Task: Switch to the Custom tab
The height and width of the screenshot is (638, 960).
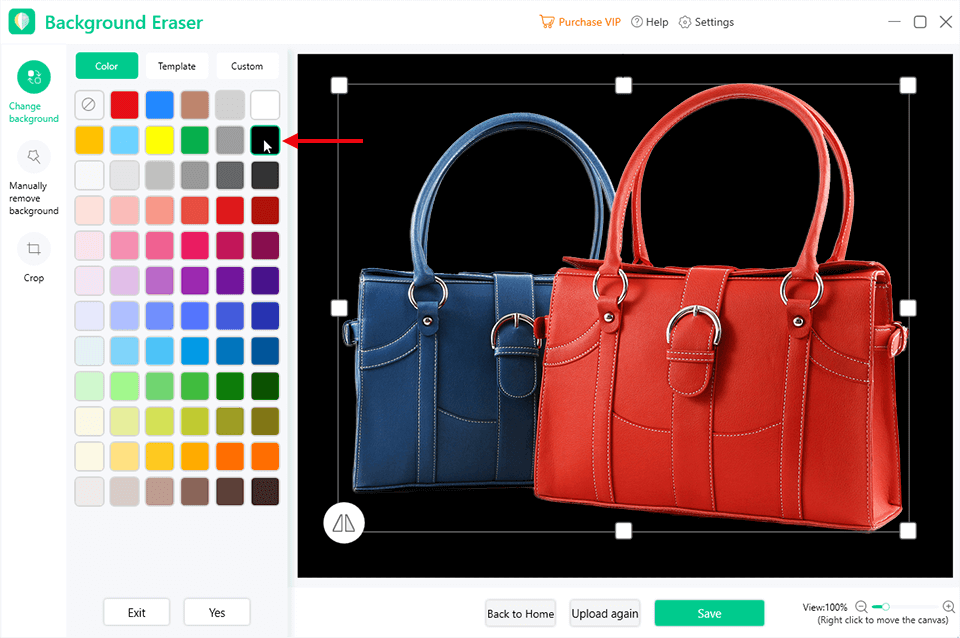Action: (x=247, y=66)
